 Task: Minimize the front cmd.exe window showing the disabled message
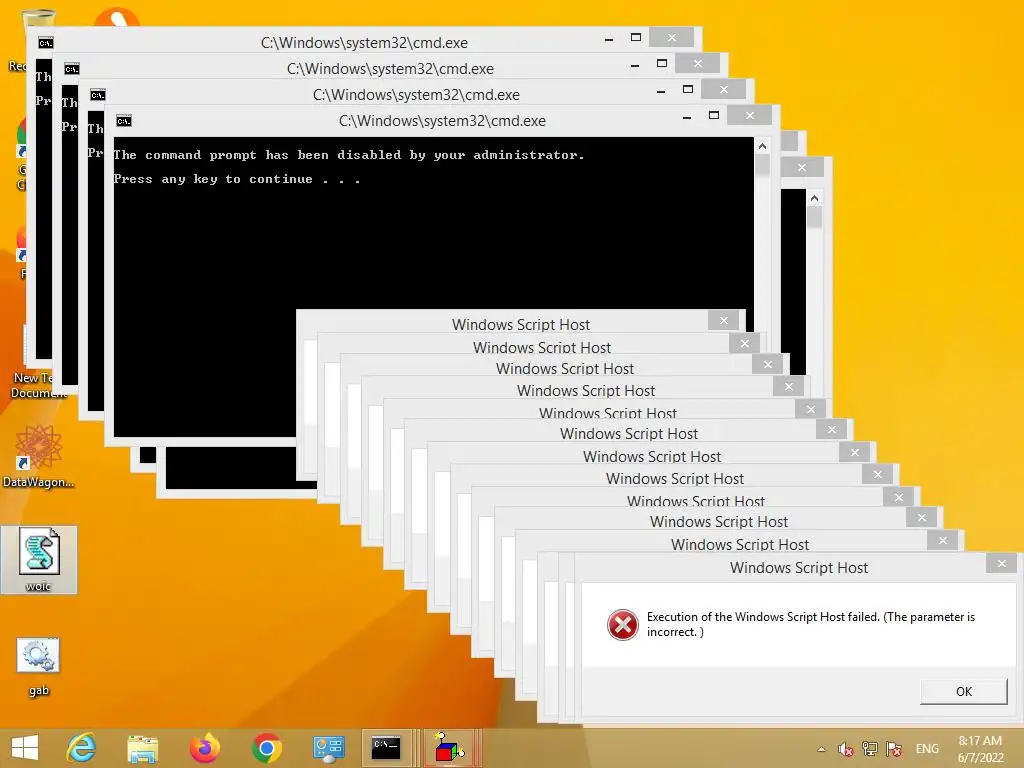pos(687,118)
